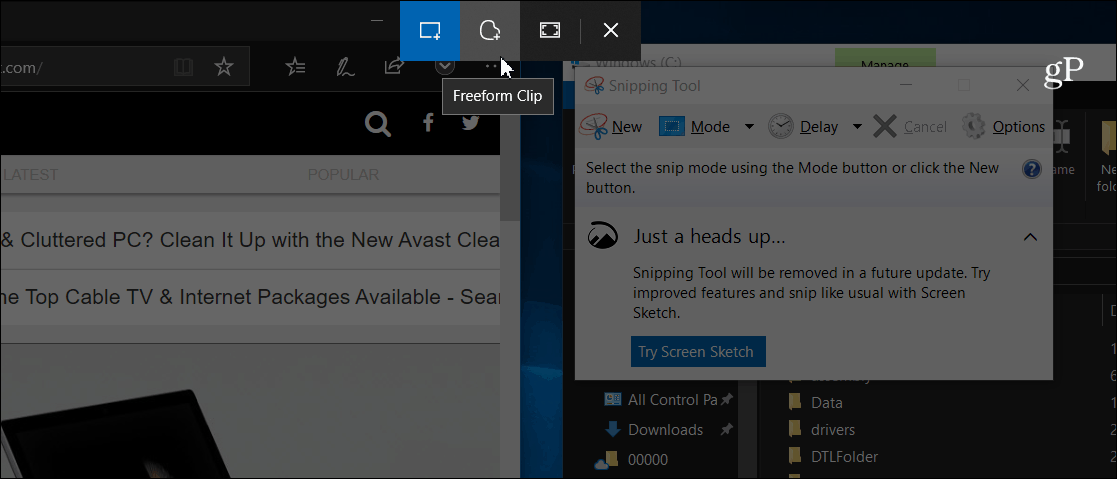Select the Fullscreen Clip mode
The image size is (1117, 479).
point(549,31)
